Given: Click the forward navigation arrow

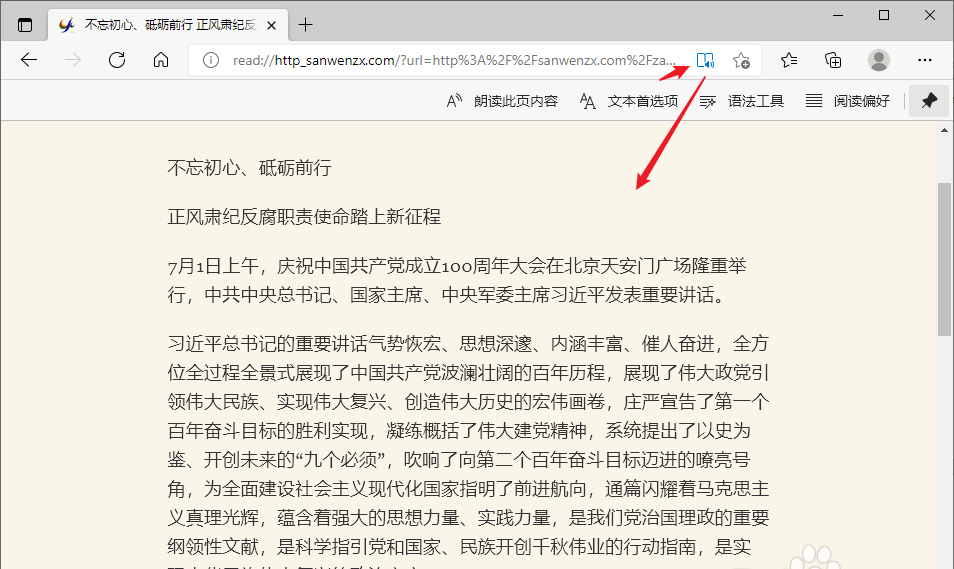Looking at the screenshot, I should (73, 60).
